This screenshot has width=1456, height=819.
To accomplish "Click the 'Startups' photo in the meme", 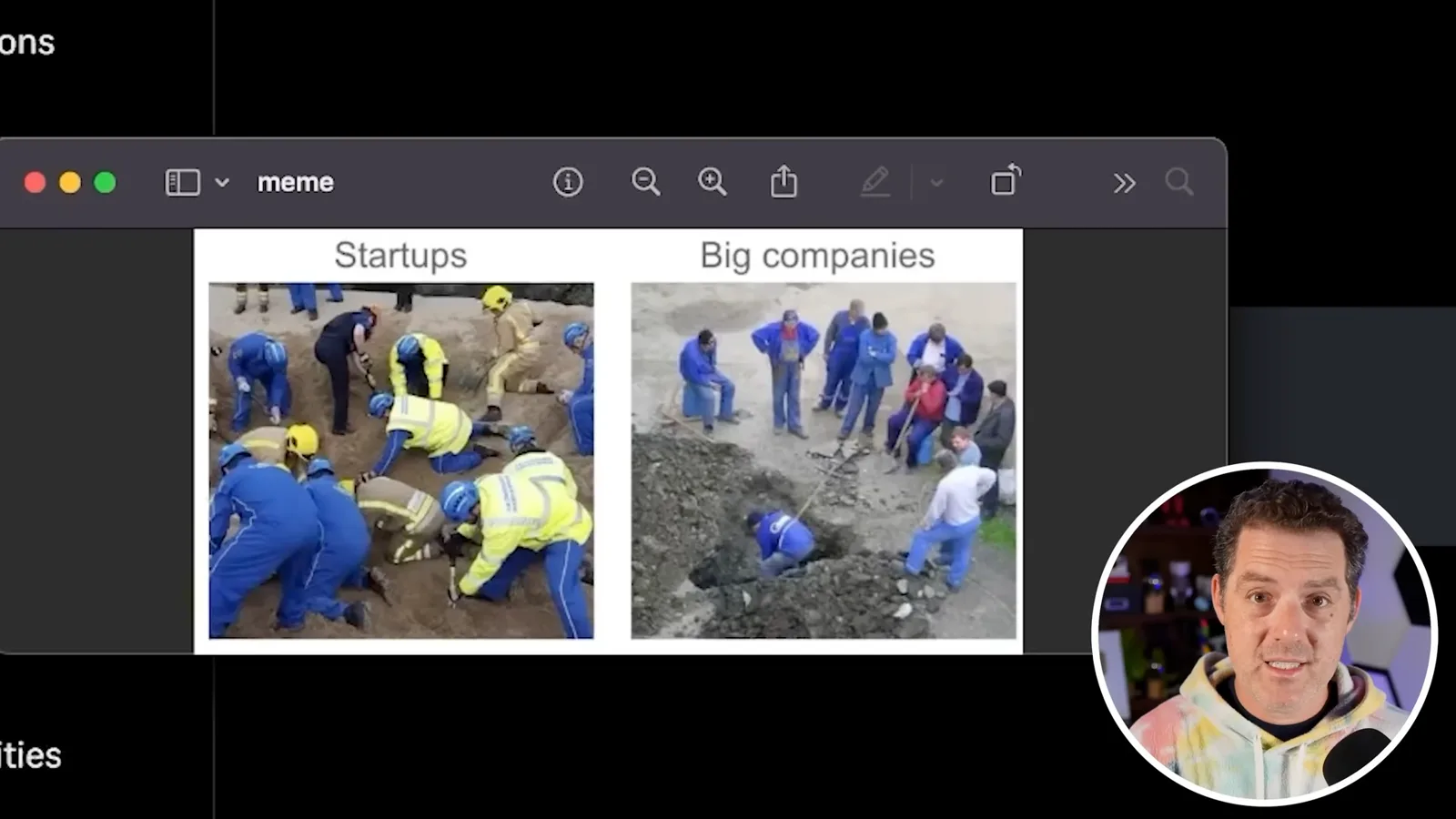I will [401, 460].
